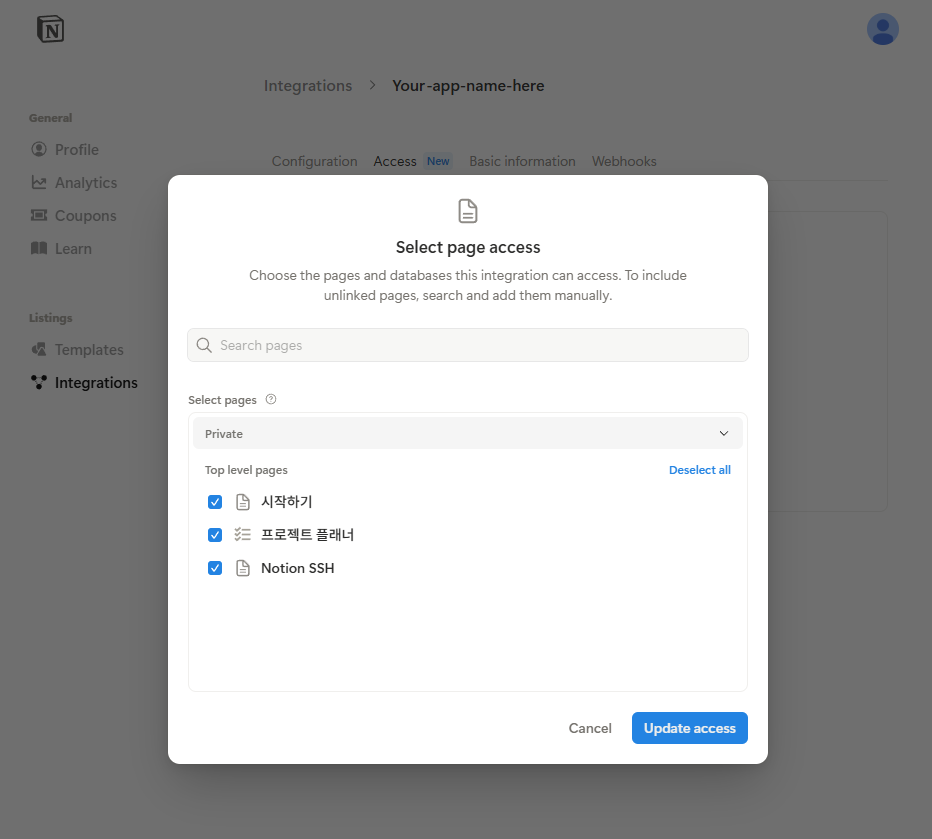Click the Search pages input field
932x839 pixels.
[x=468, y=345]
